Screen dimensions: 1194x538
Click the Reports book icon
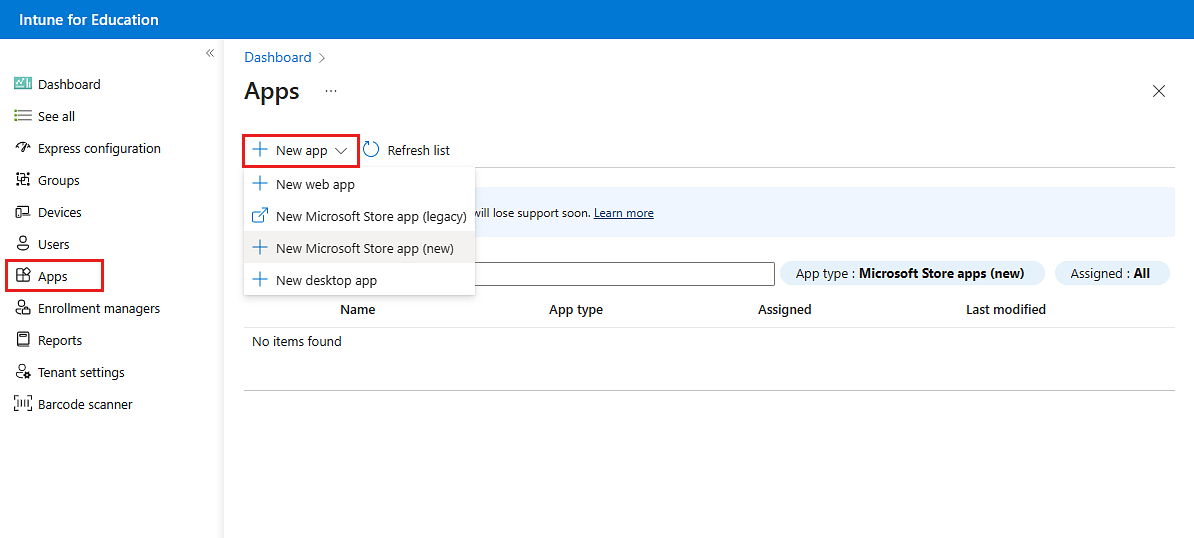(x=23, y=340)
